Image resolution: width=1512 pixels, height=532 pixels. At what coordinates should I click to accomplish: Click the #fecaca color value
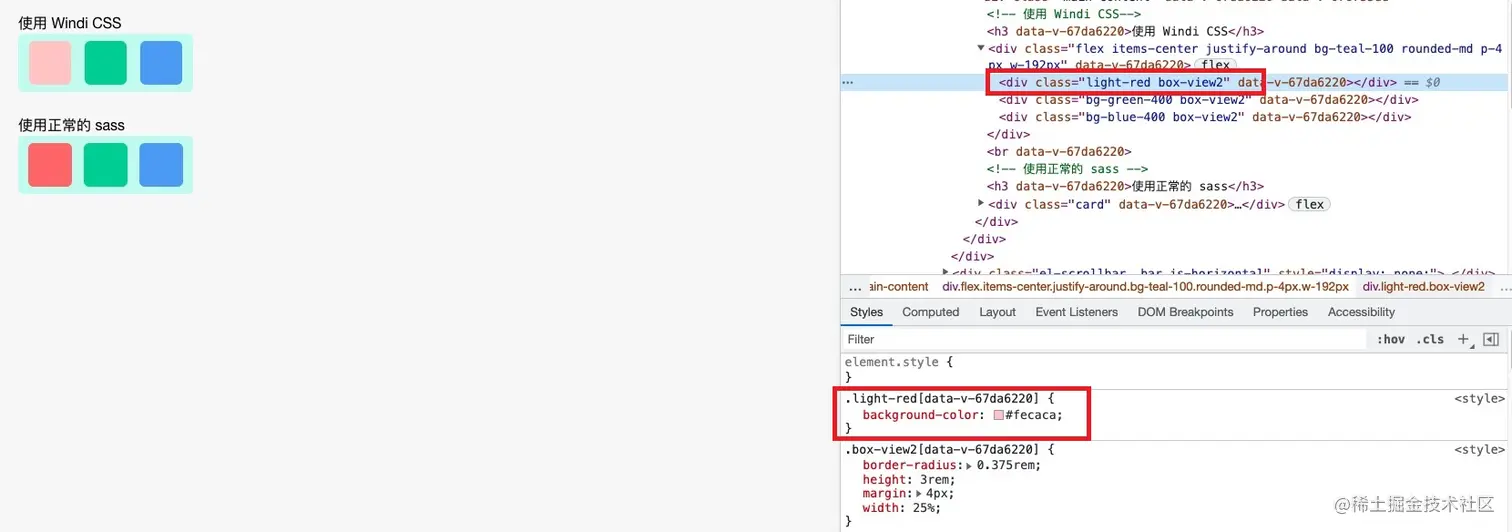(1031, 415)
